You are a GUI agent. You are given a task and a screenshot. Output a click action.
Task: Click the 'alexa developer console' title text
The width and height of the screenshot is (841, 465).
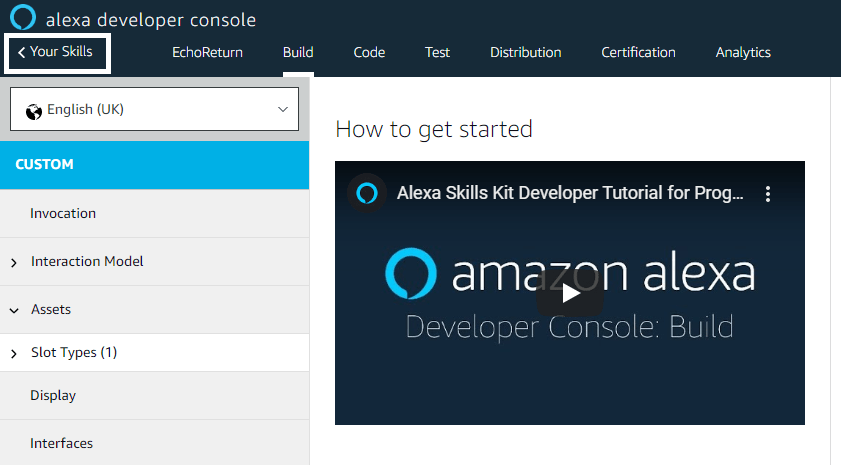pos(151,20)
